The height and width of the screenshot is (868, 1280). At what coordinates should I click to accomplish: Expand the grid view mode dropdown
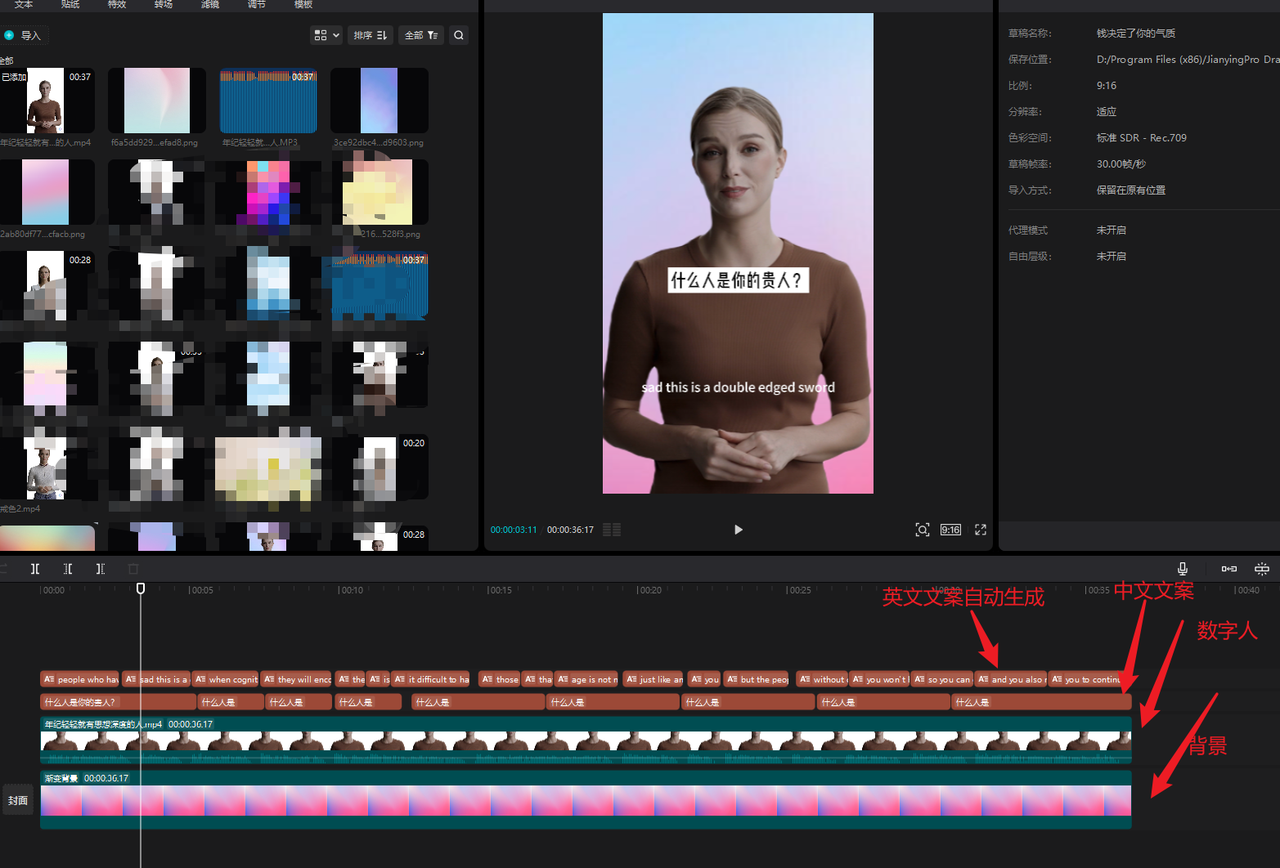click(327, 35)
